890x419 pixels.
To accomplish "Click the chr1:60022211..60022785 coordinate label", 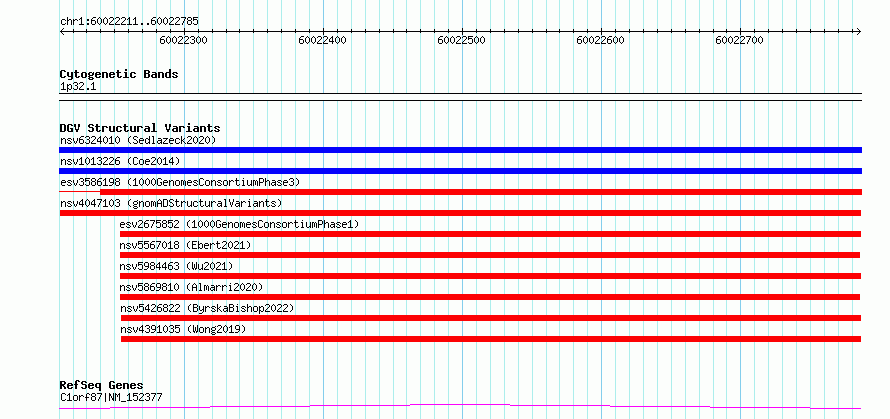I will (129, 22).
